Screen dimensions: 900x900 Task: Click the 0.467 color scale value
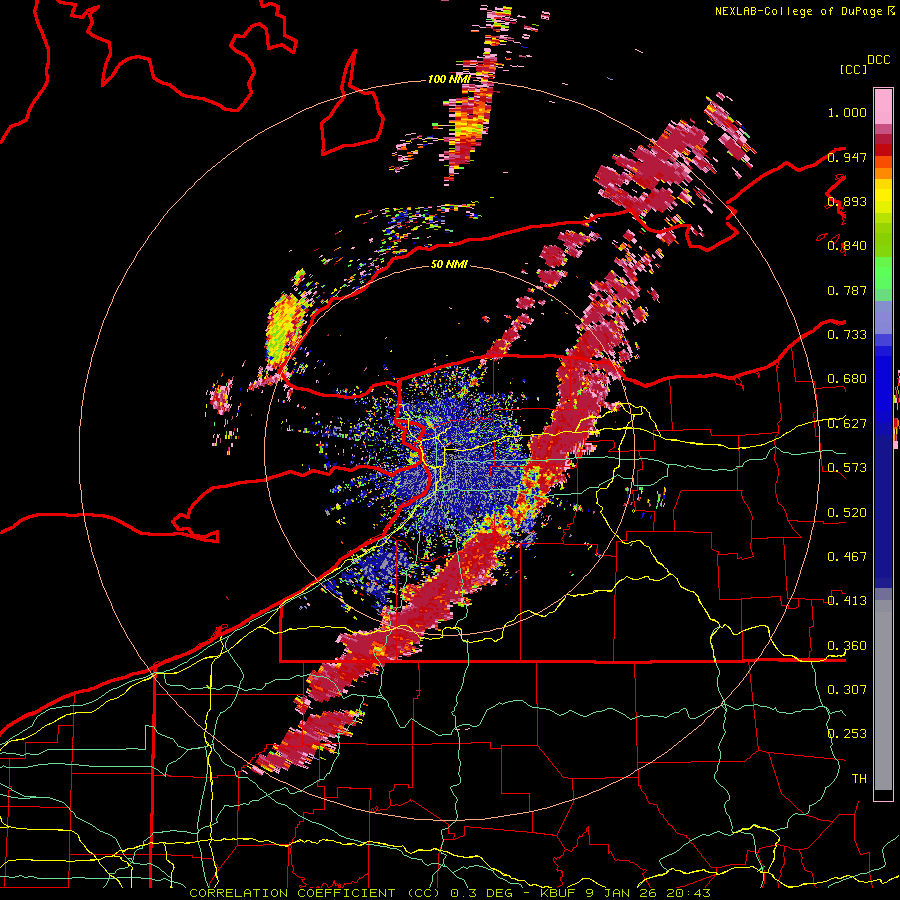pos(847,556)
